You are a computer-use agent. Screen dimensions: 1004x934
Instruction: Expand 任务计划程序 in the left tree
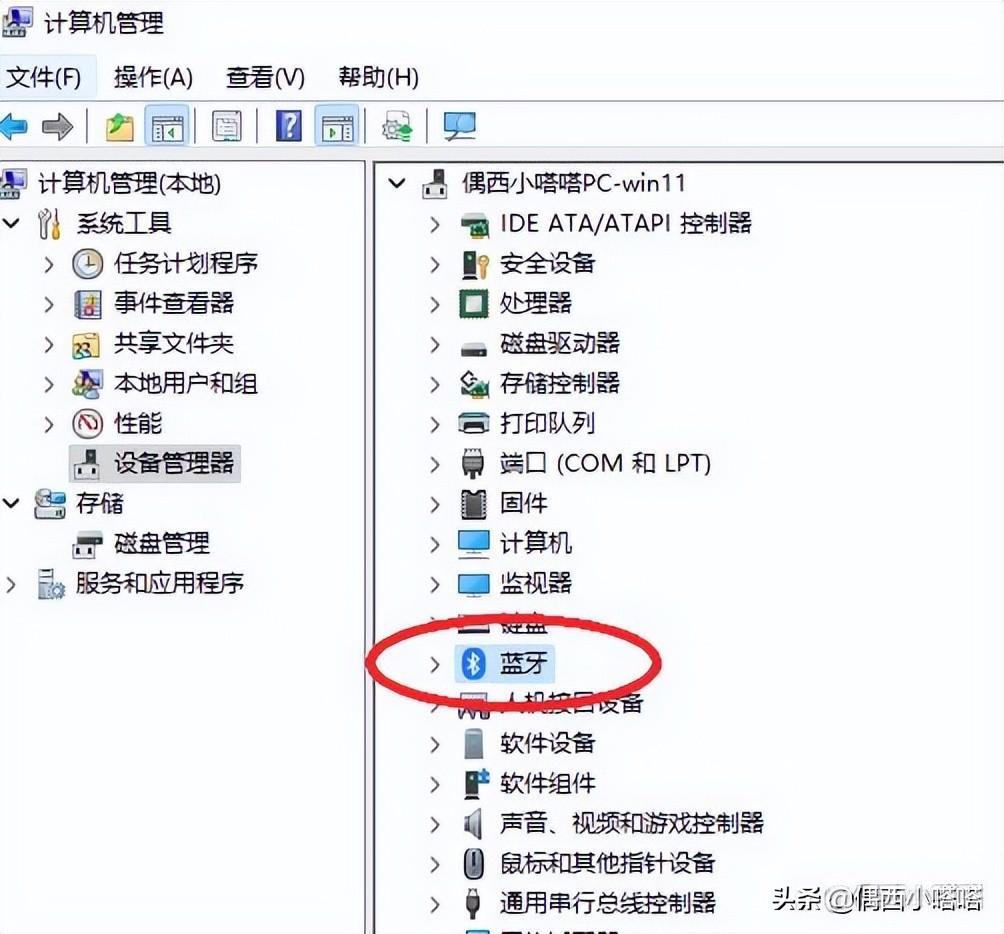(x=49, y=265)
